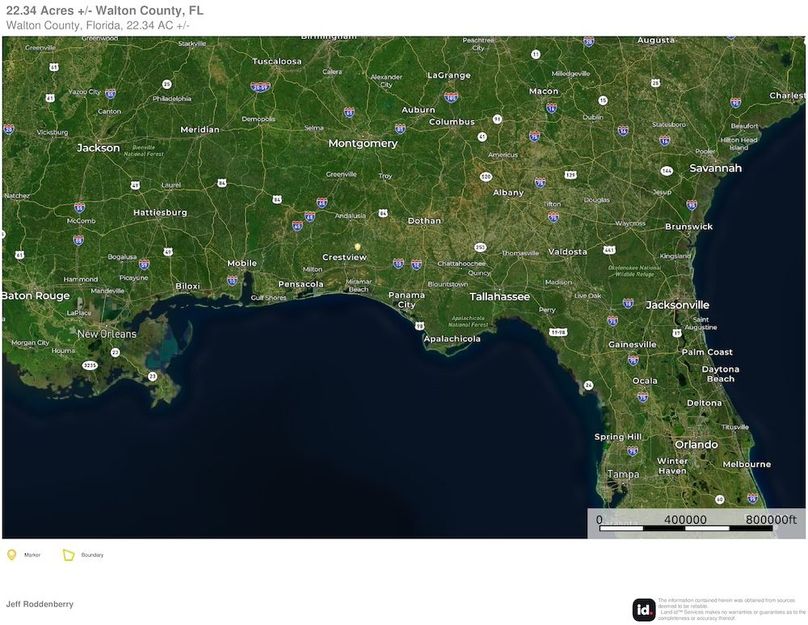Click the Pensacola city label

(300, 284)
